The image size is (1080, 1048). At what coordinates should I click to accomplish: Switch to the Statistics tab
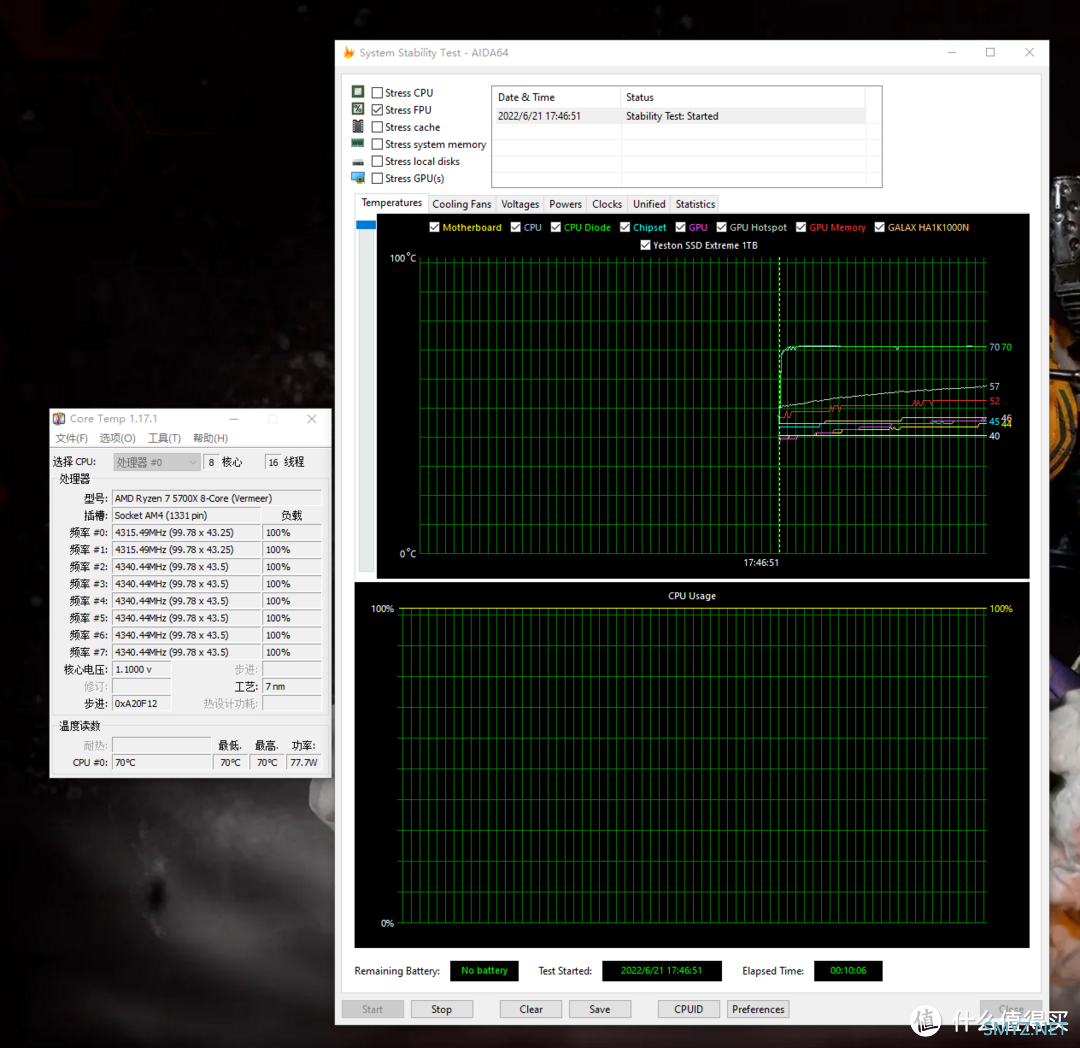click(x=695, y=204)
